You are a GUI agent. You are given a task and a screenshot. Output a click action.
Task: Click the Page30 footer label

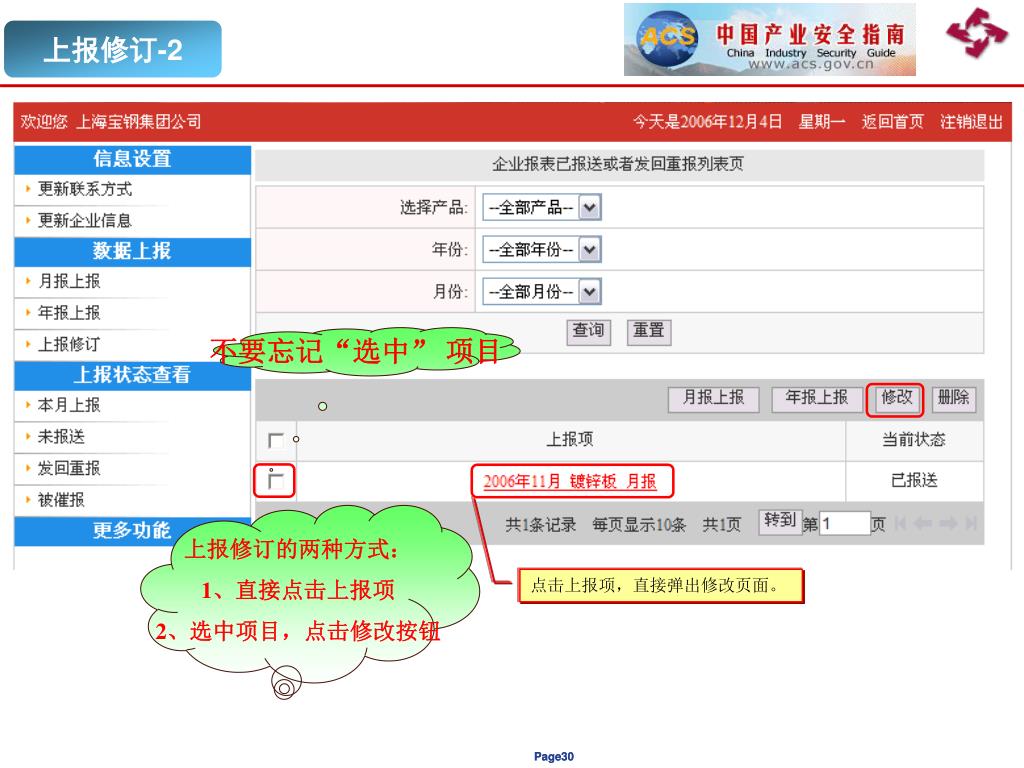(554, 757)
